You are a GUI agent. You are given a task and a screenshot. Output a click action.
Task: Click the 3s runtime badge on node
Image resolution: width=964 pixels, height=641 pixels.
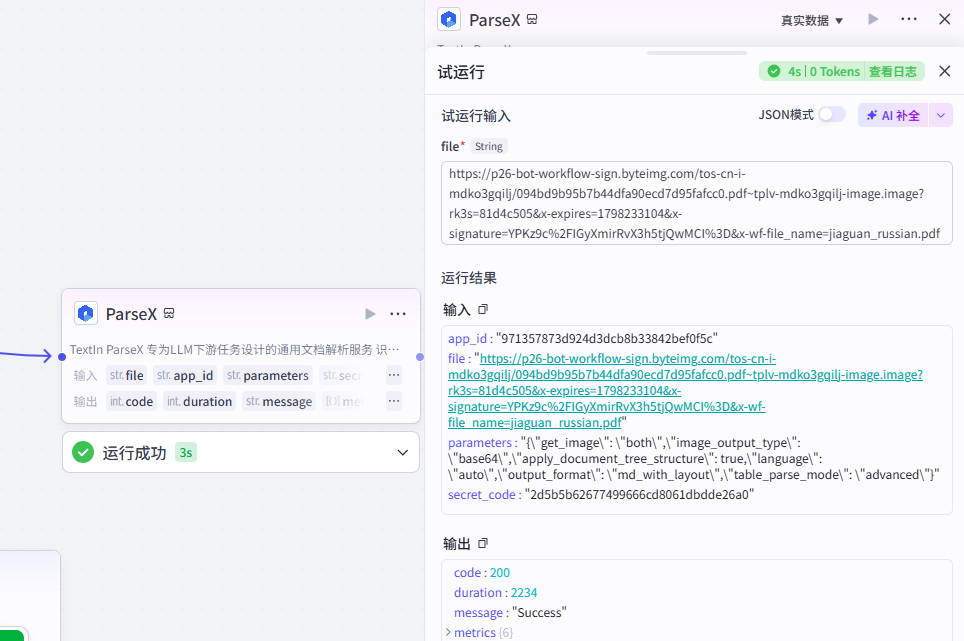click(186, 453)
